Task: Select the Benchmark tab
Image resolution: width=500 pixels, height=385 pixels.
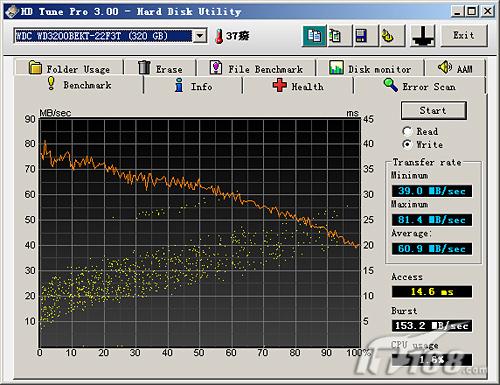Action: pyautogui.click(x=79, y=85)
